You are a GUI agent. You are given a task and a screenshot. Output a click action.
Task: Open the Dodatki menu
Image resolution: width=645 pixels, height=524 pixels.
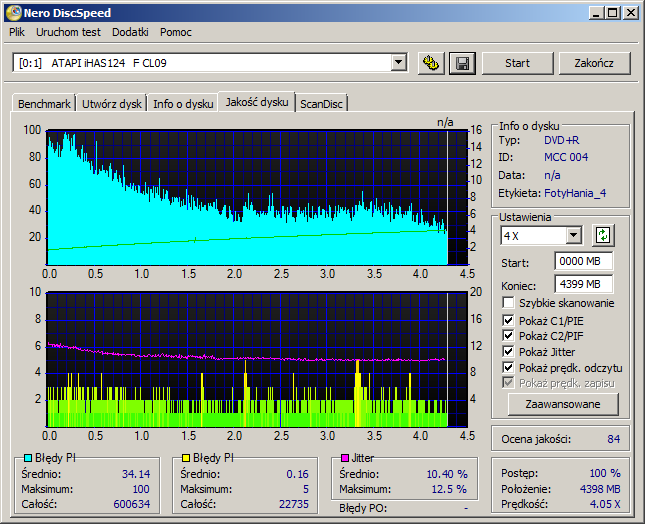pyautogui.click(x=130, y=32)
